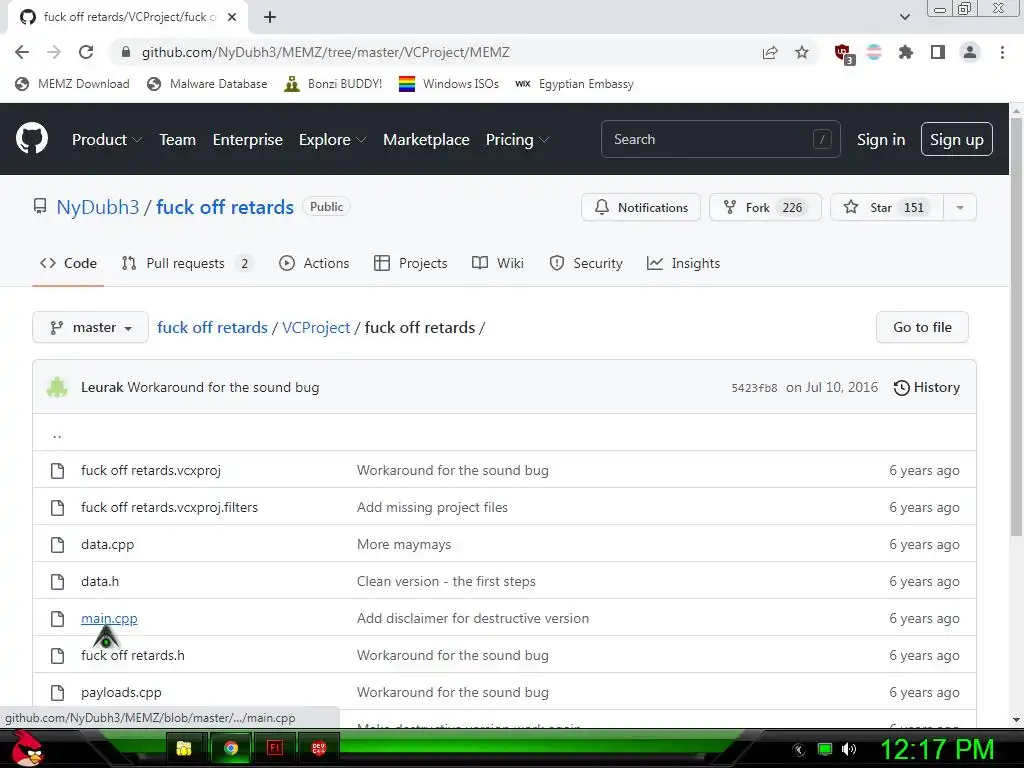
Task: Open commit 5423fb8
Action: click(x=754, y=388)
